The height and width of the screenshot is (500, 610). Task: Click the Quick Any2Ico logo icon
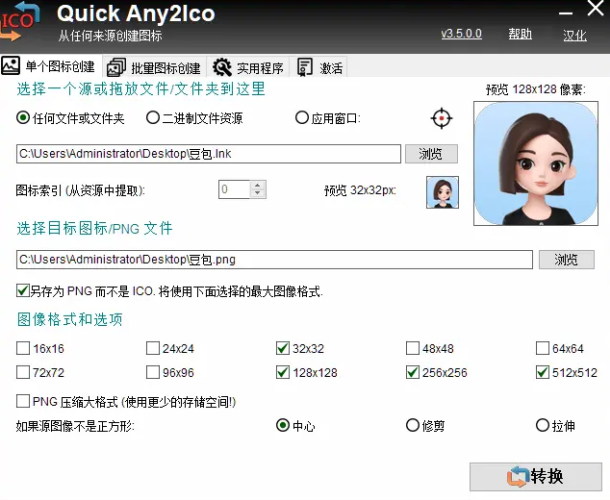point(22,21)
